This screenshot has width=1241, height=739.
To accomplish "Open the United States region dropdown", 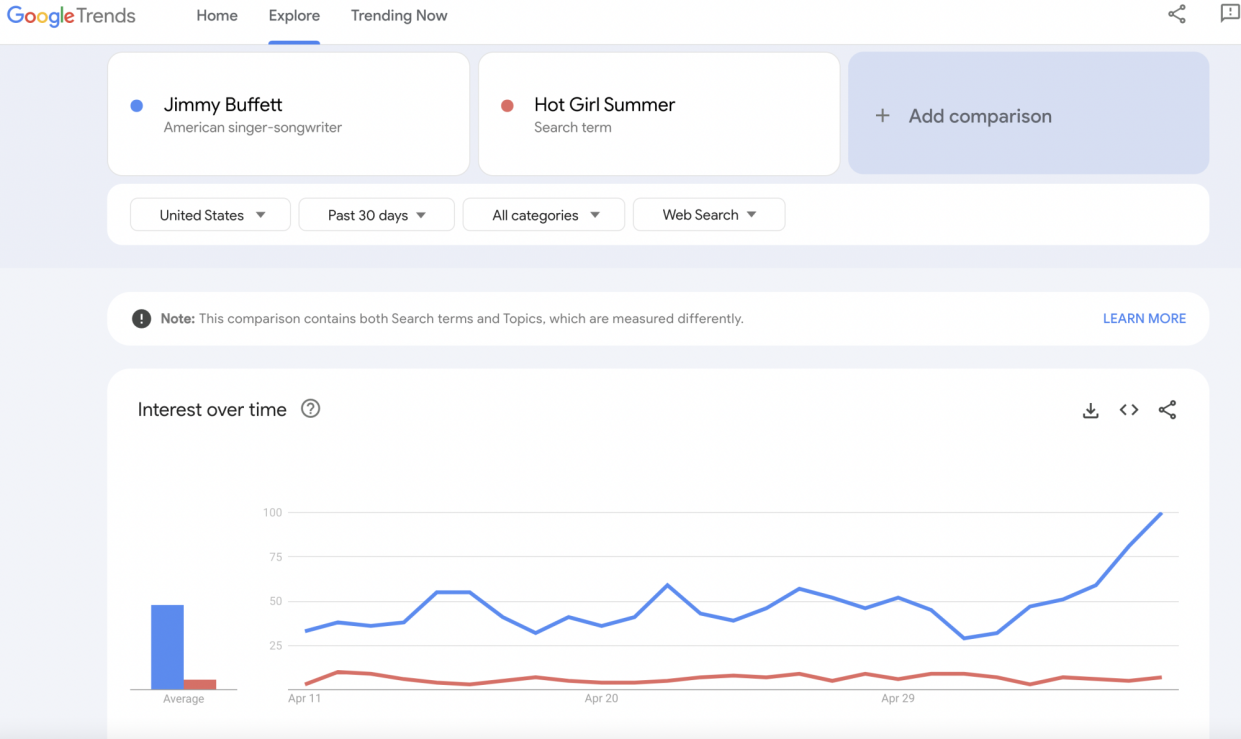I will (x=211, y=215).
